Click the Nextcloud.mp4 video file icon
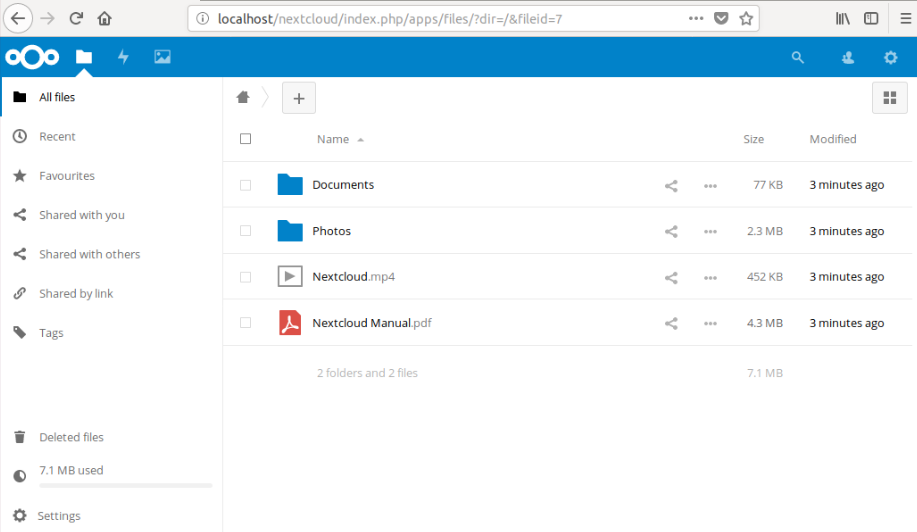The image size is (917, 532). (x=290, y=276)
